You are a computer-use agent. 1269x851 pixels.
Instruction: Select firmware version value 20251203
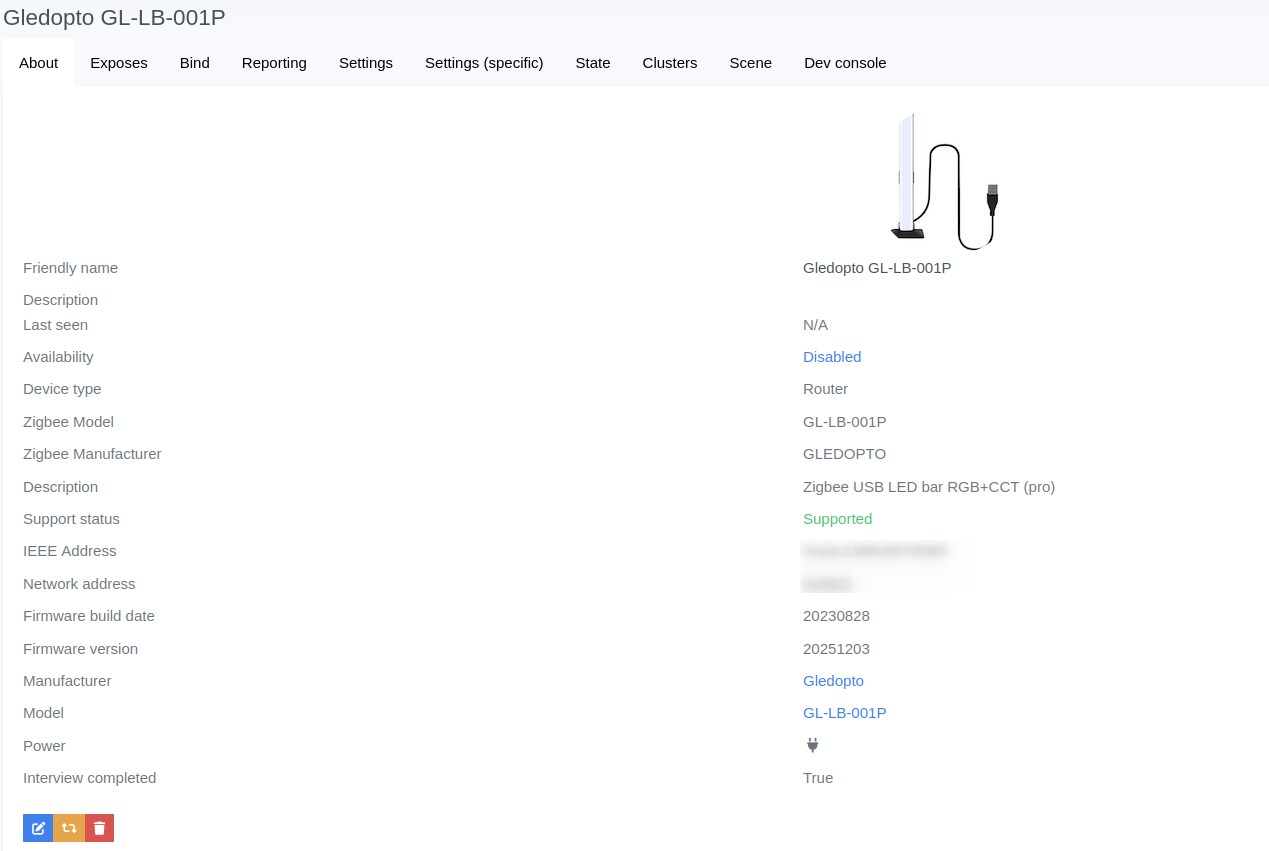[x=836, y=649]
